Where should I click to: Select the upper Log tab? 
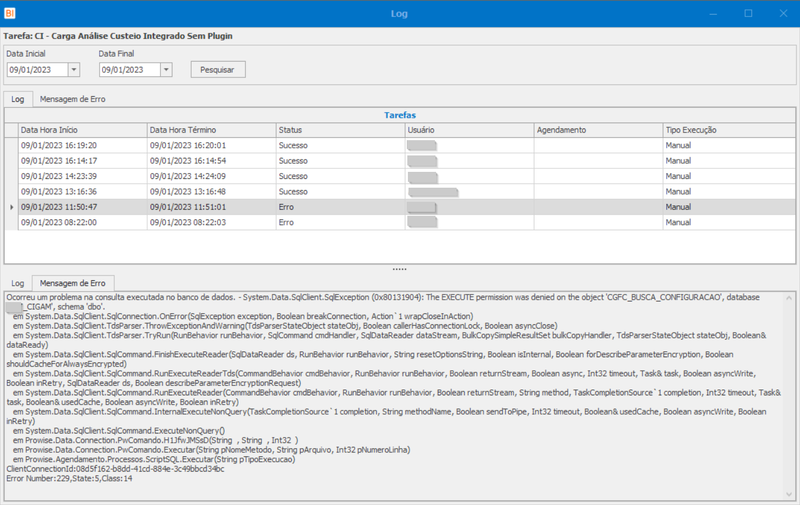point(18,99)
